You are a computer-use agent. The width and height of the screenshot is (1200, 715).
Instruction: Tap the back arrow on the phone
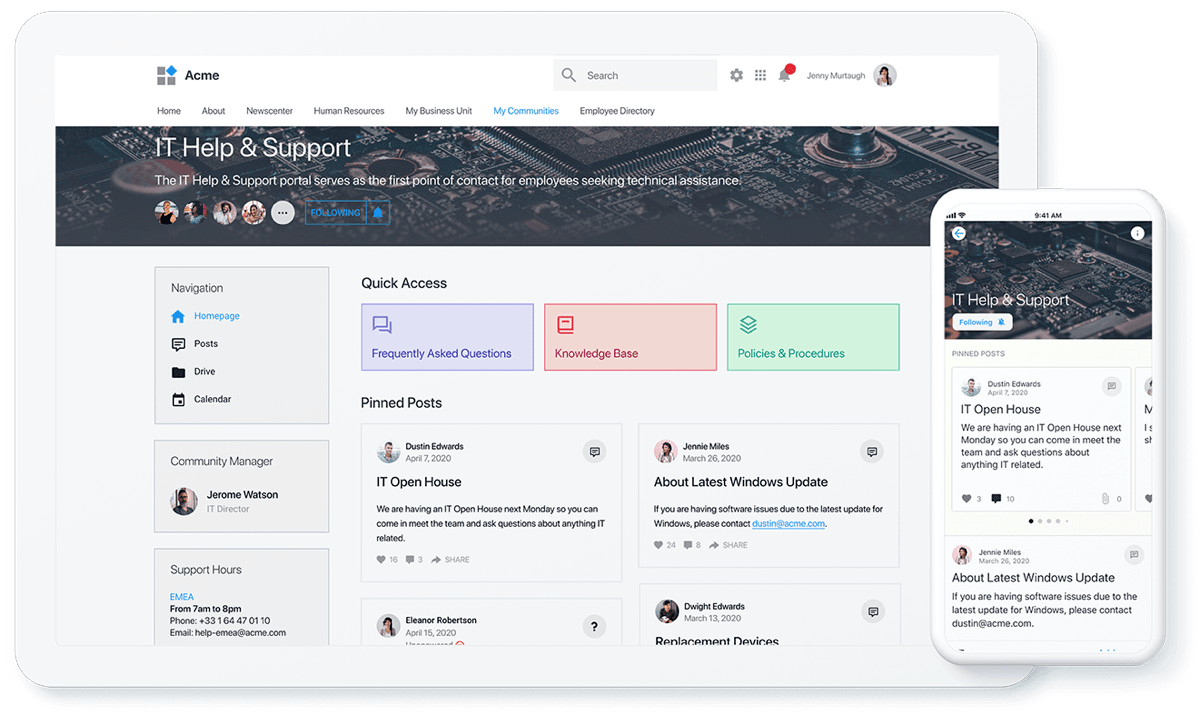coord(958,233)
